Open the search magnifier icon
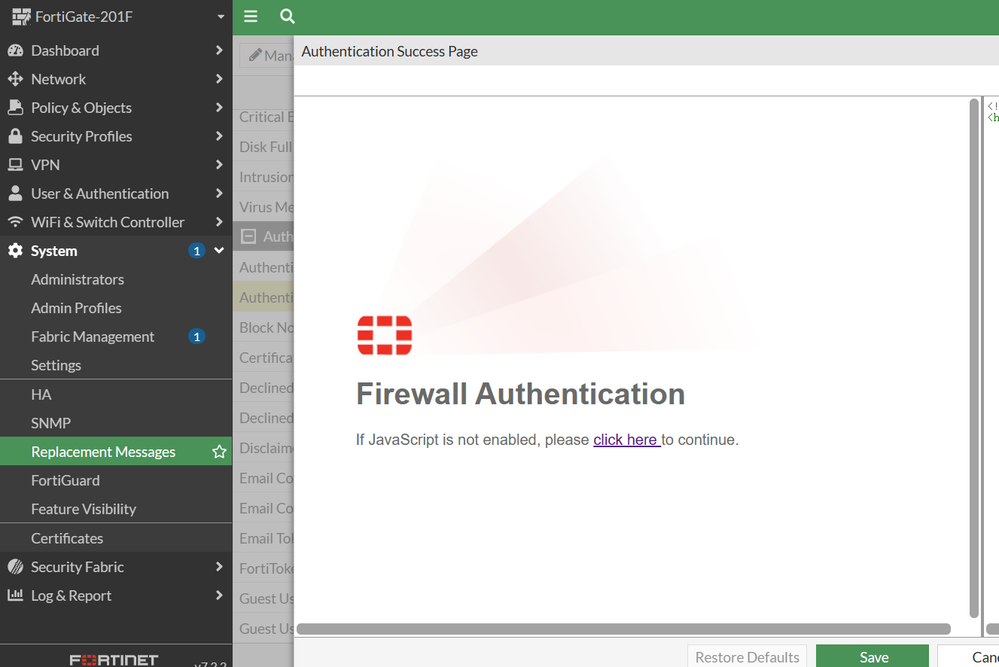 [x=287, y=17]
